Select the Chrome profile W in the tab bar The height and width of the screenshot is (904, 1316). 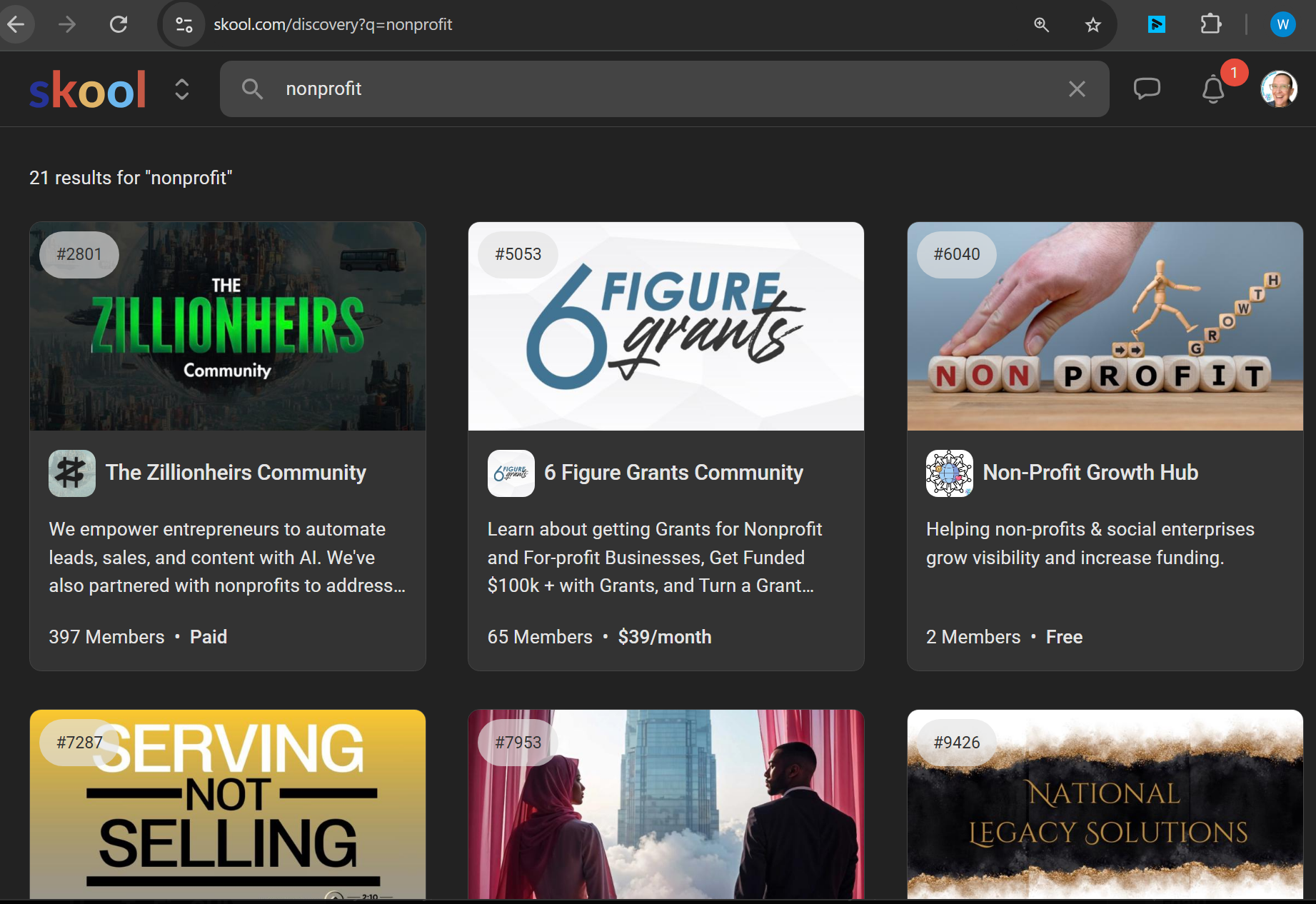tap(1282, 24)
